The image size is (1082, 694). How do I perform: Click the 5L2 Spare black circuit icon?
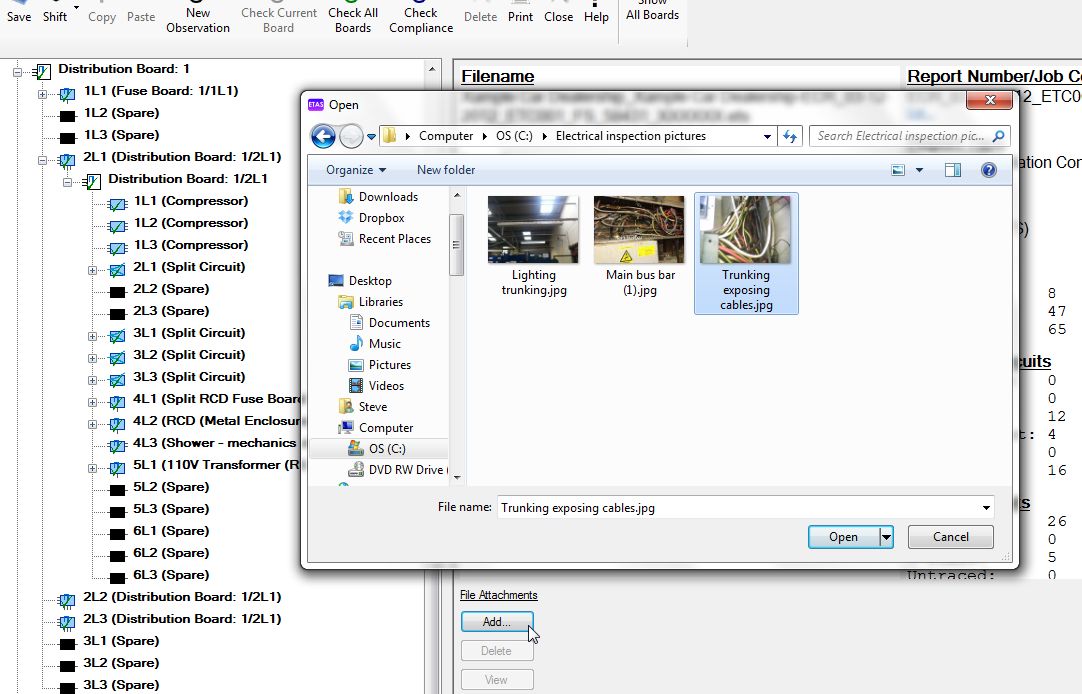pos(118,490)
